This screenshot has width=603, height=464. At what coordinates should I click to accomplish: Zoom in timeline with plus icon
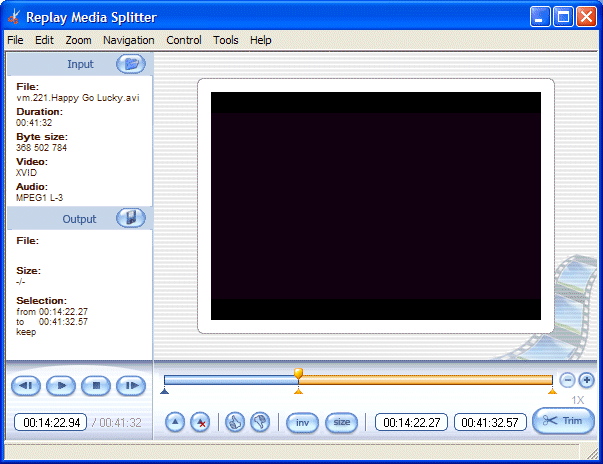[x=586, y=380]
